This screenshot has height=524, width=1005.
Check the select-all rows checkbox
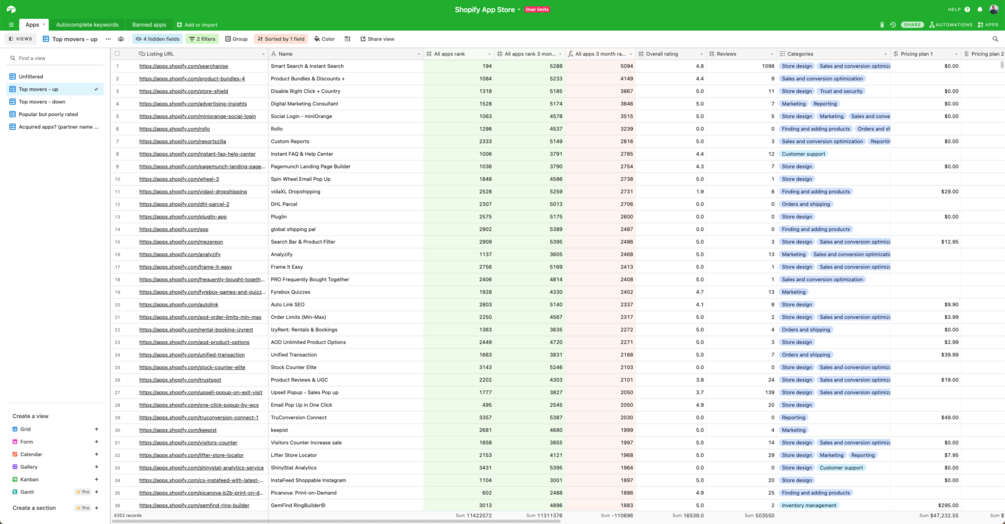117,54
